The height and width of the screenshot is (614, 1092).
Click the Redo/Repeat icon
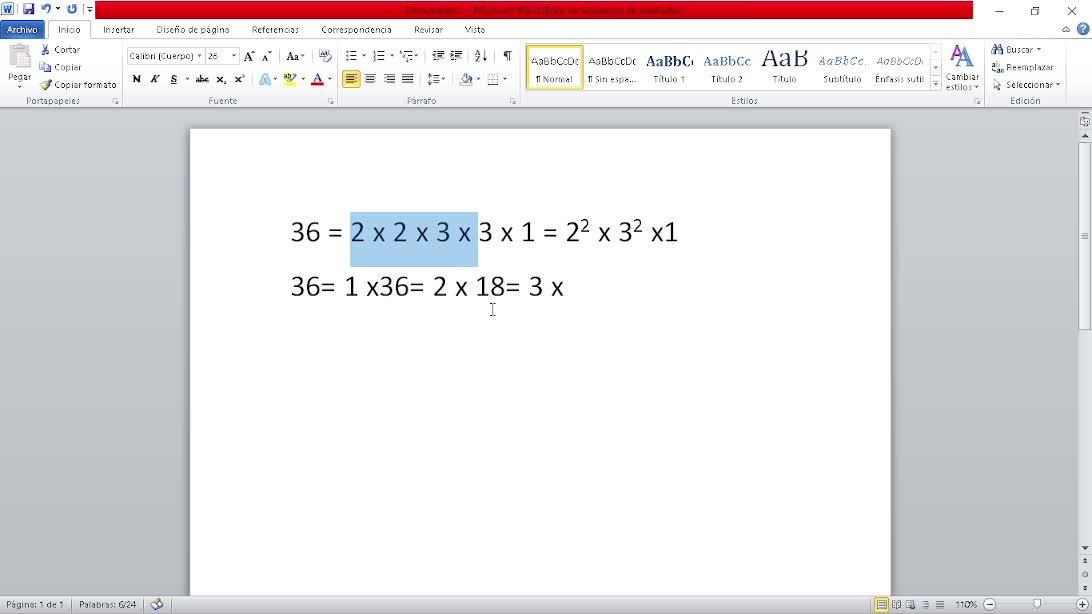(72, 10)
